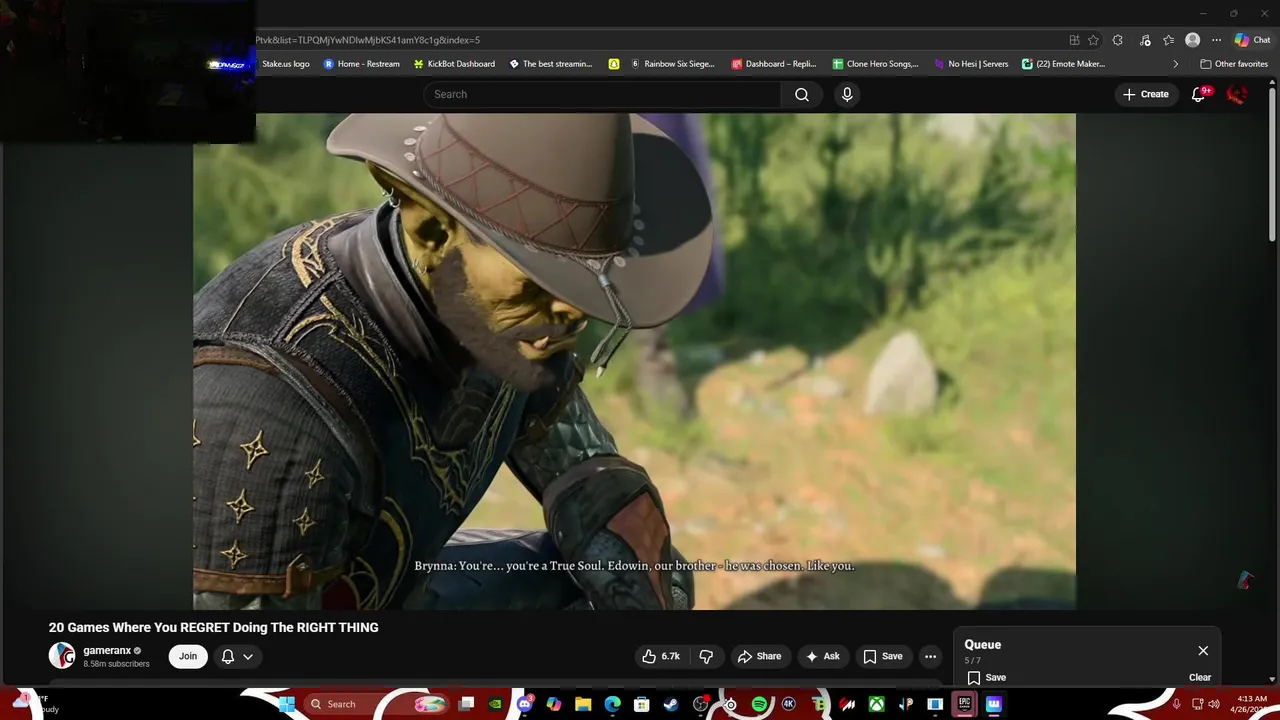Start voice search with microphone icon
The image size is (1280, 720).
(x=847, y=94)
